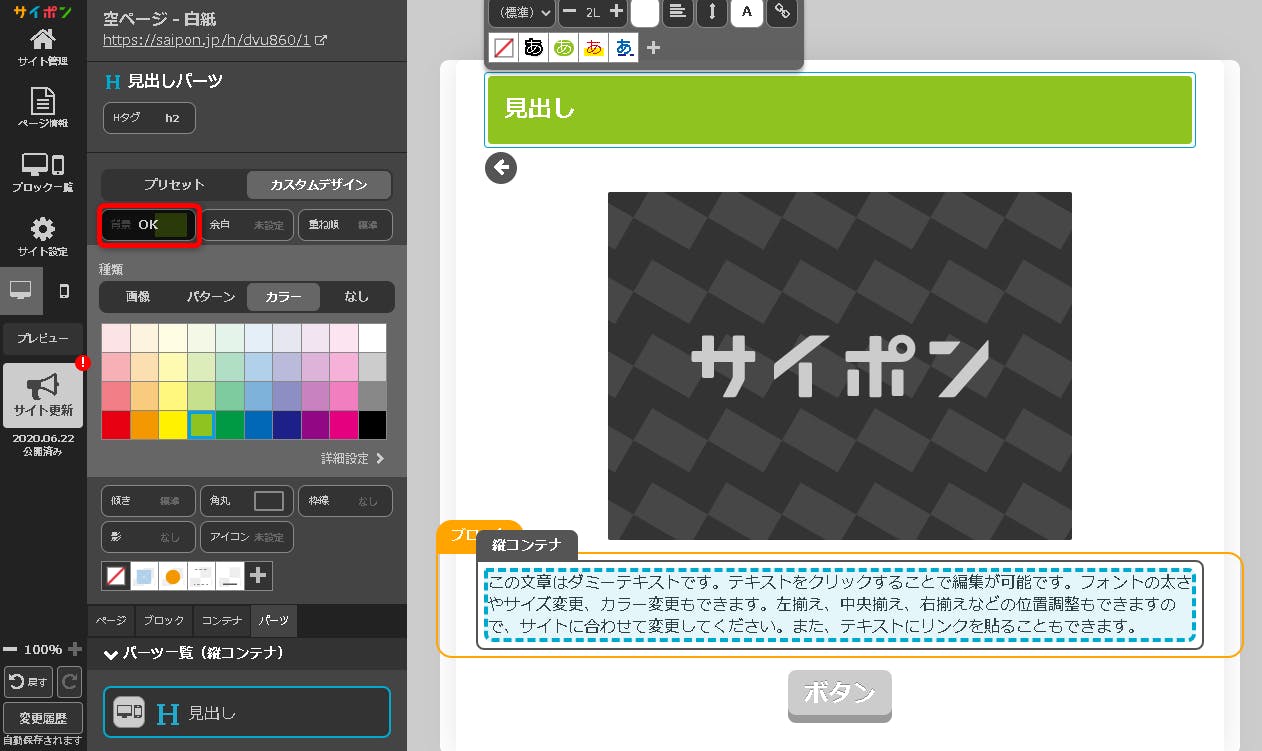This screenshot has width=1262, height=751.
Task: Select underline bar style preset
Action: tap(229, 576)
